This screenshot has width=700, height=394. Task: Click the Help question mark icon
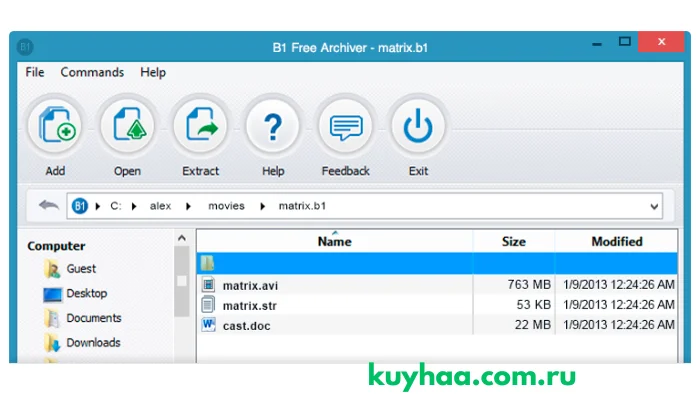pos(273,126)
